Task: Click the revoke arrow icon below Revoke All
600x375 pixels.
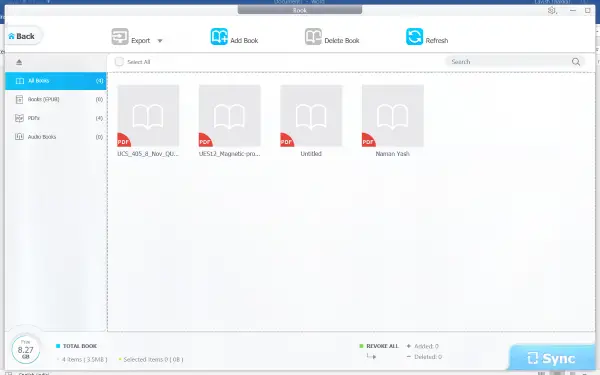Action: [371, 356]
